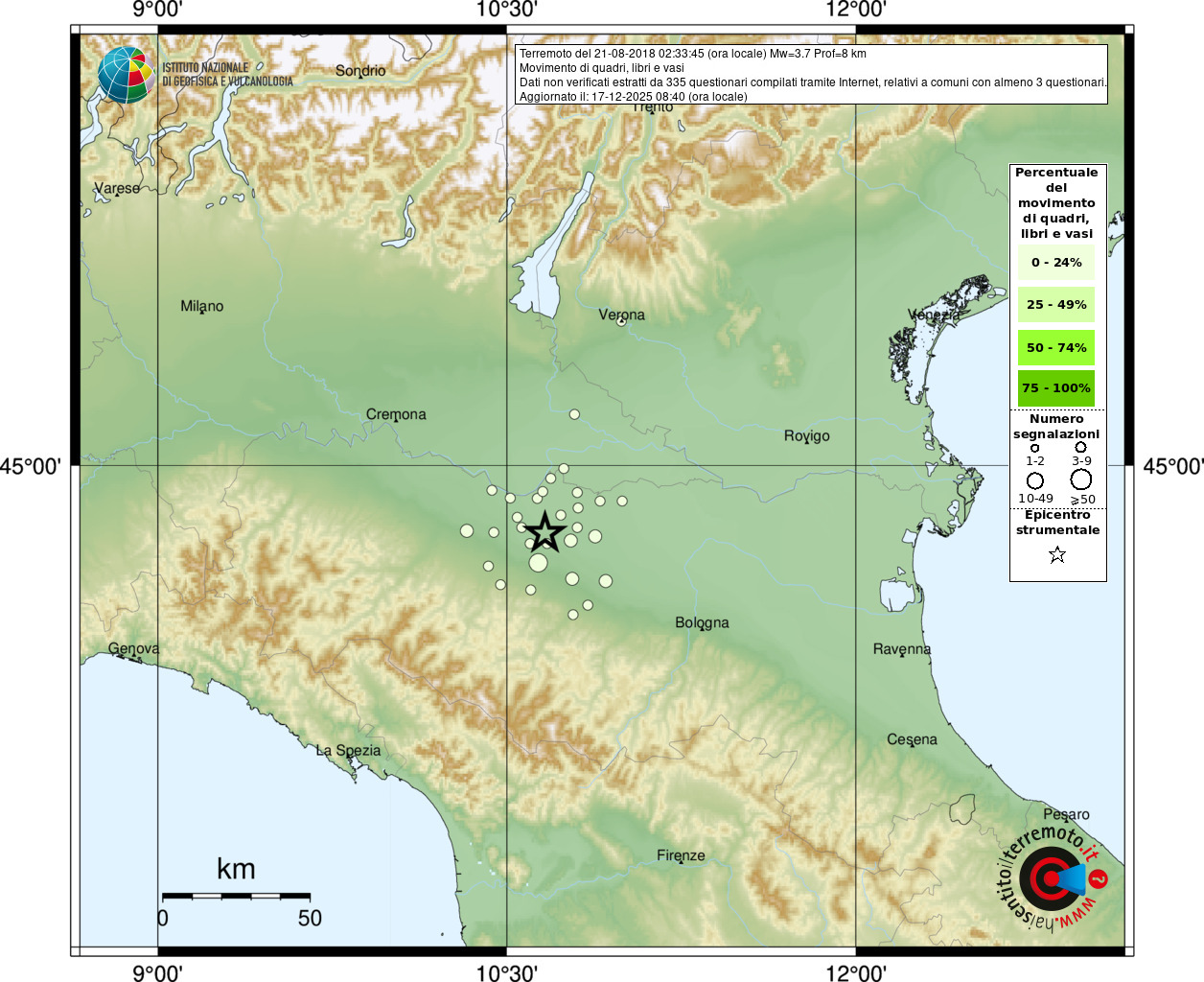The image size is (1204, 982).
Task: Click the 'Numero segnalazioni' legend heading
Action: pos(1056,427)
